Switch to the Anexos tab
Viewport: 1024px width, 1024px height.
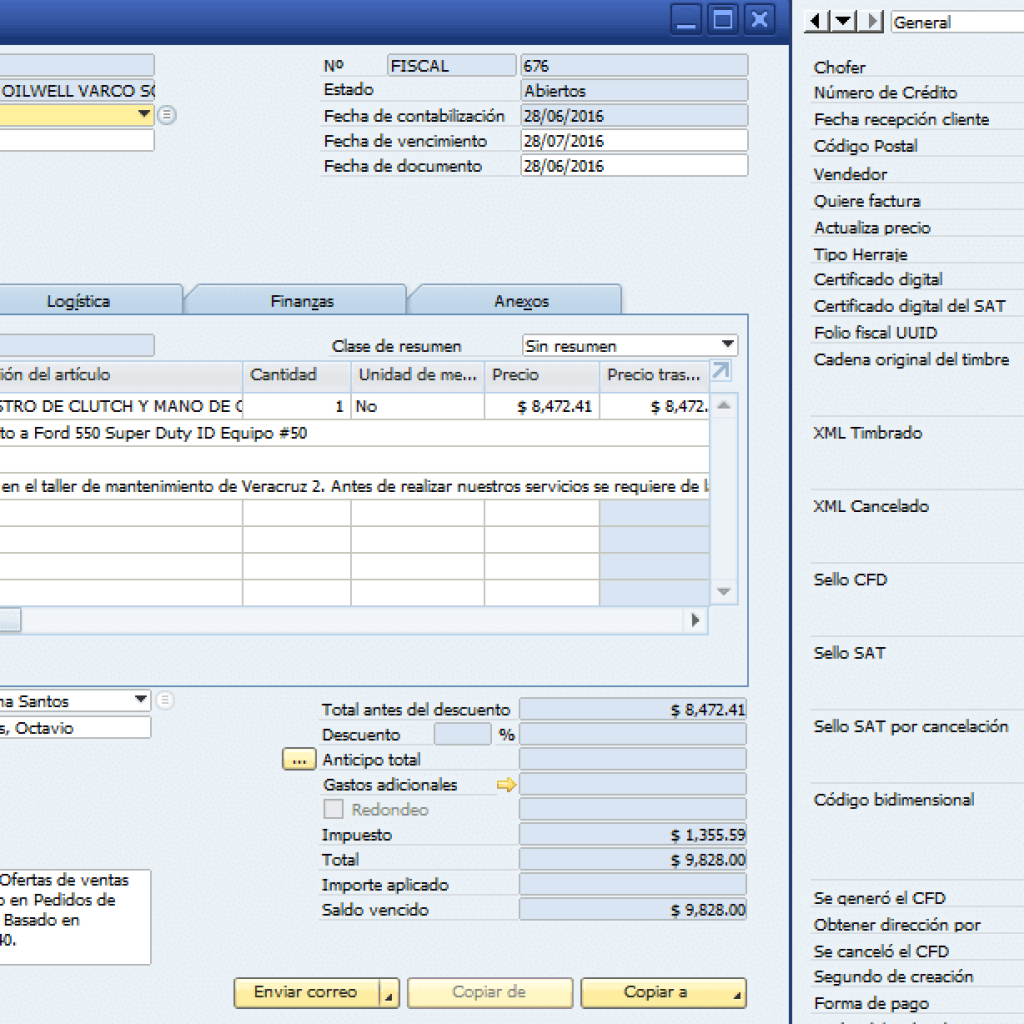[x=513, y=300]
